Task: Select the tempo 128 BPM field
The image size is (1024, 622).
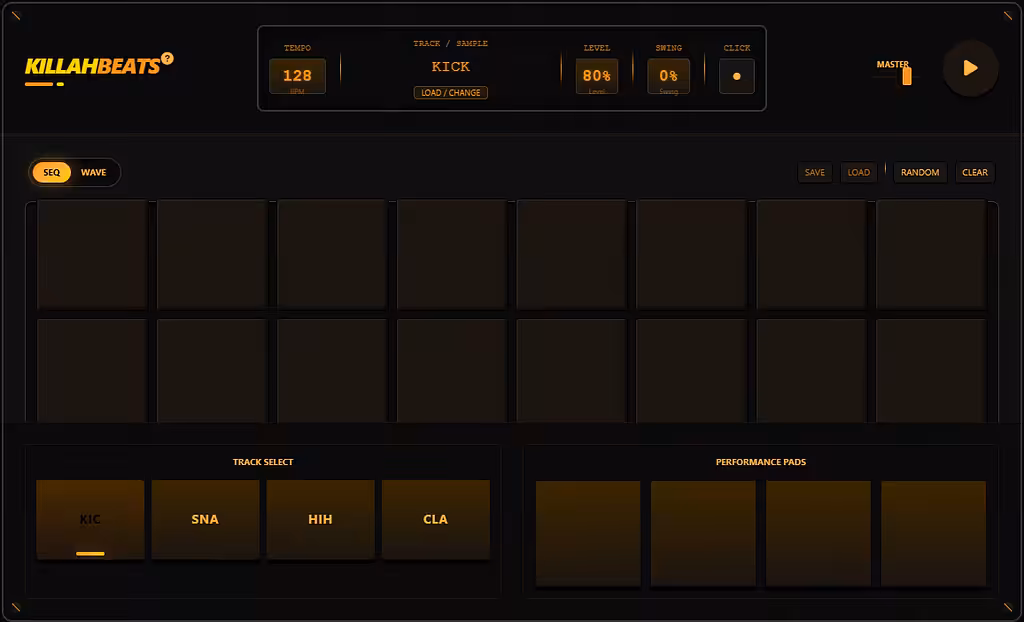Action: [297, 76]
